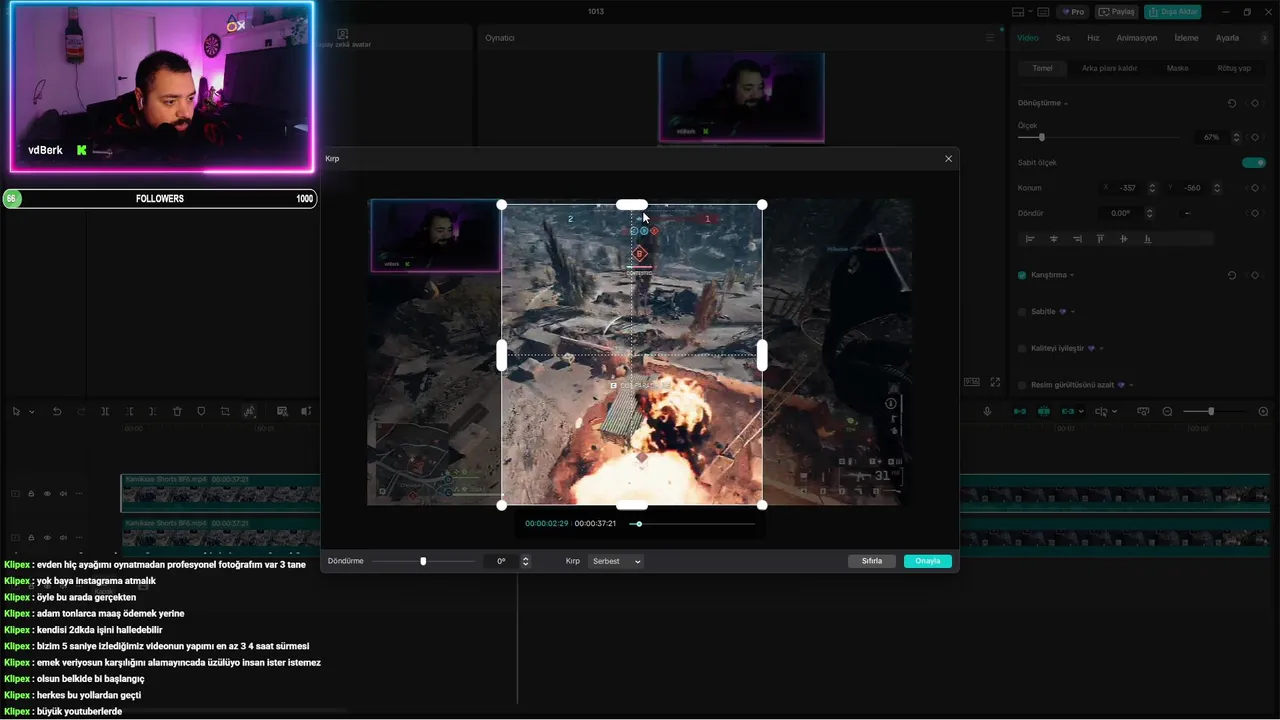This screenshot has width=1280, height=720.
Task: Mute the top Kamikaze Shorts track
Action: (x=63, y=493)
